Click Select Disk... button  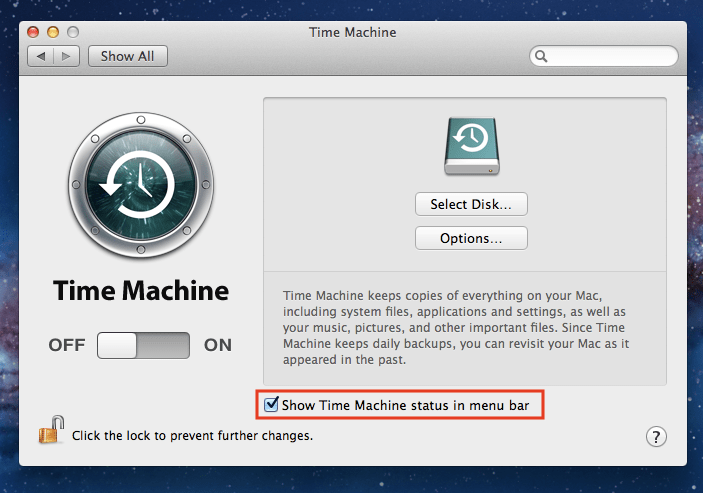471,204
